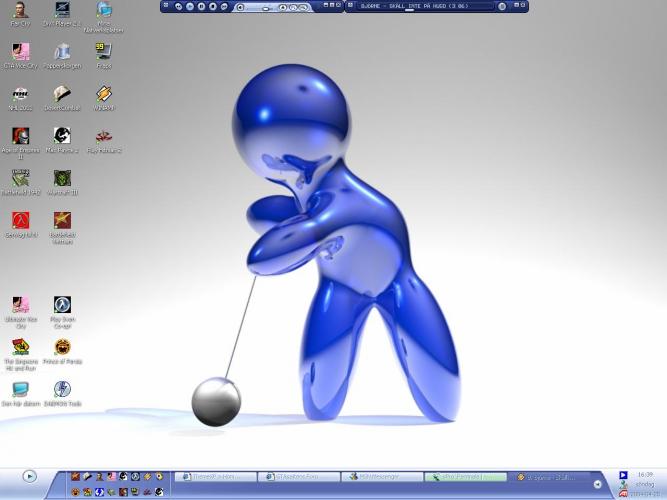Image resolution: width=667 pixels, height=500 pixels.
Task: Open the Desert Combat shortcut
Action: point(62,94)
